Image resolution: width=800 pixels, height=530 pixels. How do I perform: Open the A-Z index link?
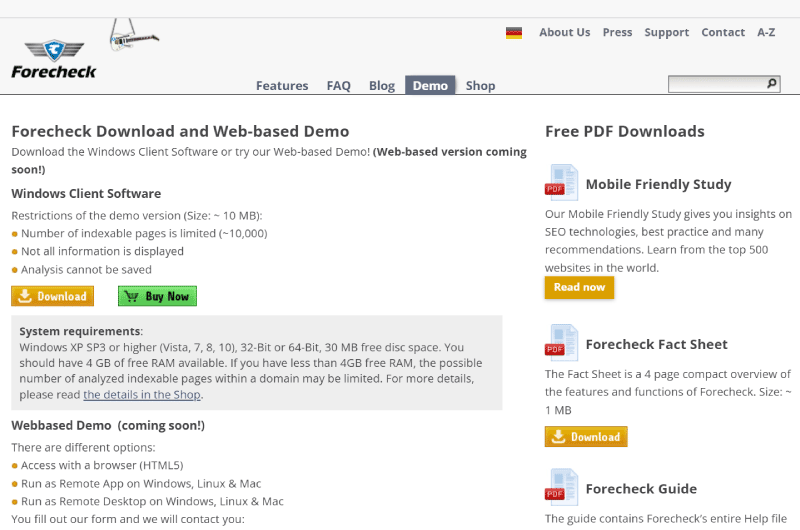click(x=766, y=32)
